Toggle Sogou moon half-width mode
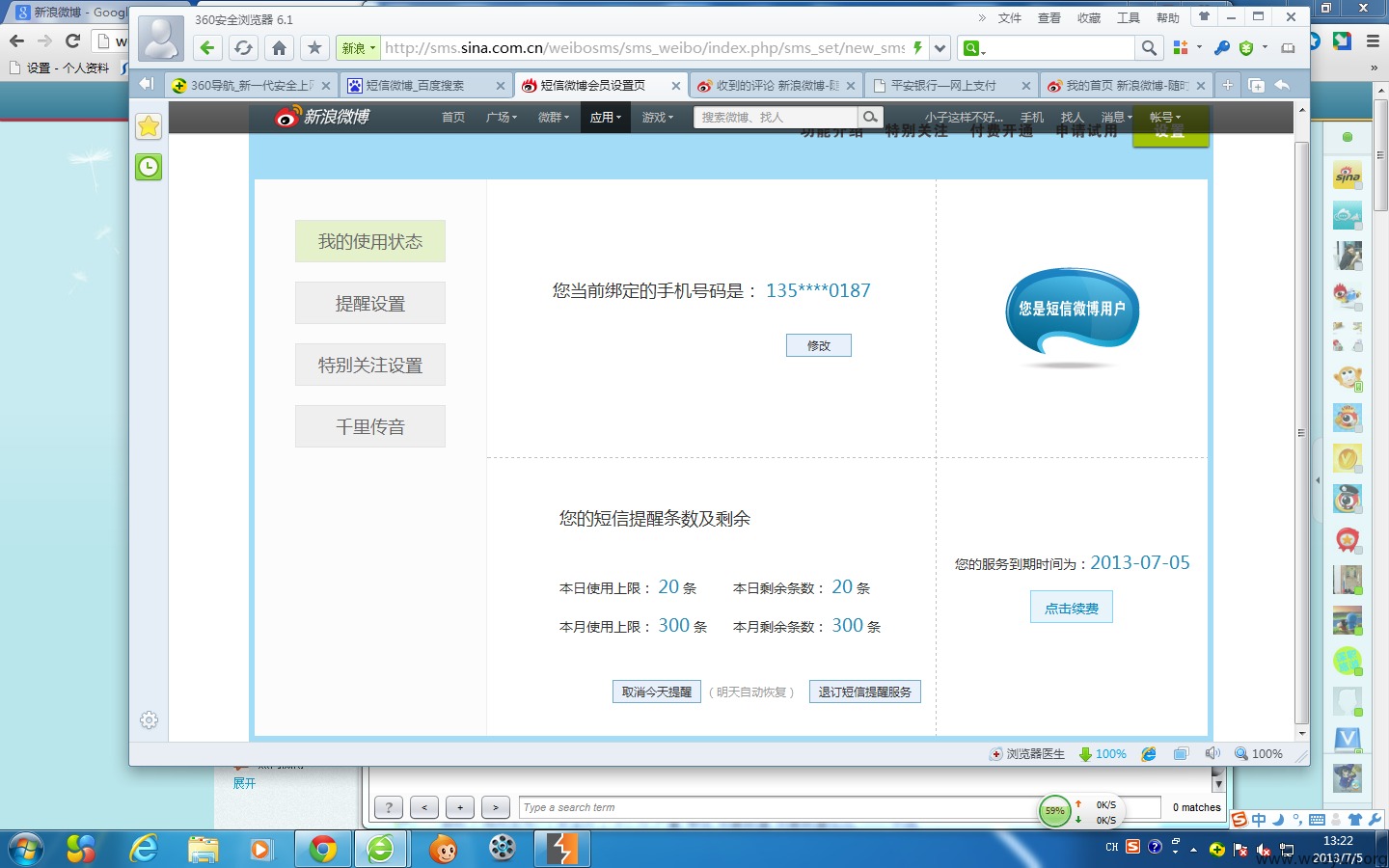 (x=1278, y=820)
